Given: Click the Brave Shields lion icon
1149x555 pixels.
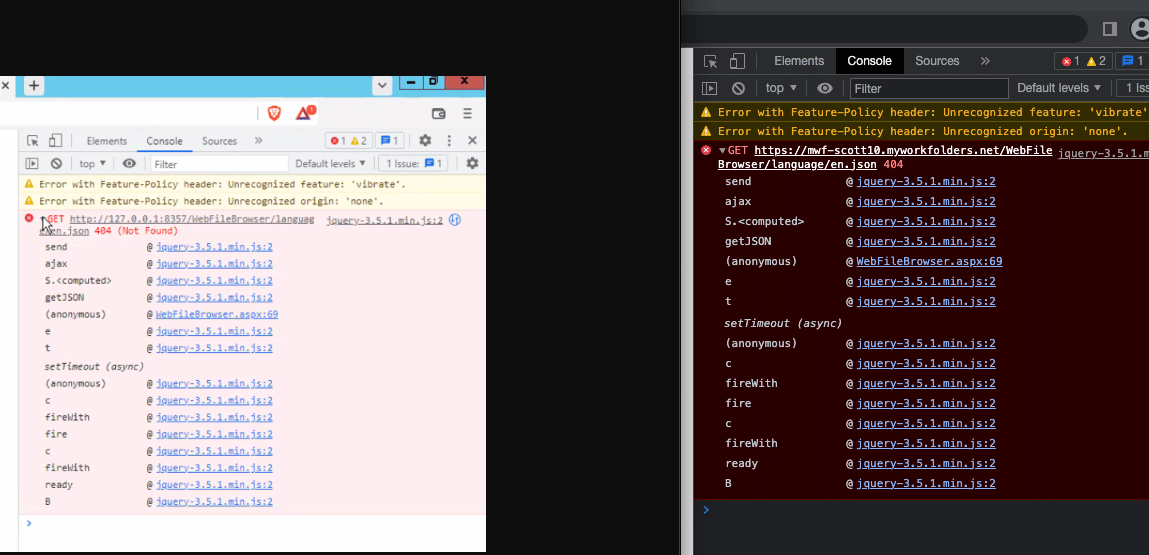Looking at the screenshot, I should (274, 113).
